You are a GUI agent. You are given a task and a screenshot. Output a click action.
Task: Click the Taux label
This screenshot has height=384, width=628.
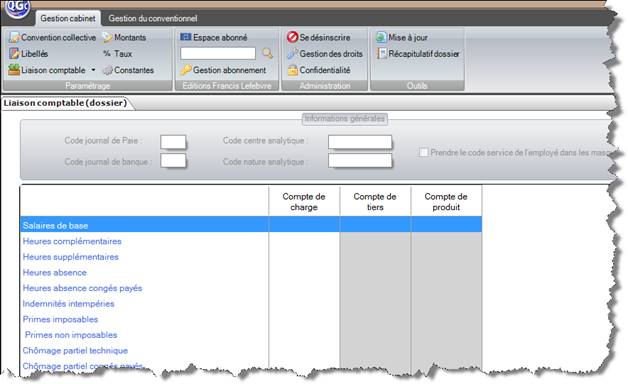click(x=123, y=54)
